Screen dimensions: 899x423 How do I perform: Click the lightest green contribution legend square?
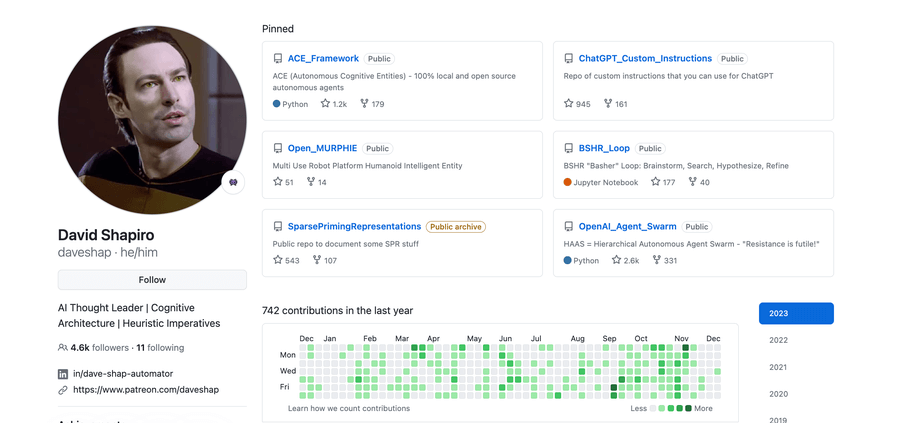[661, 408]
